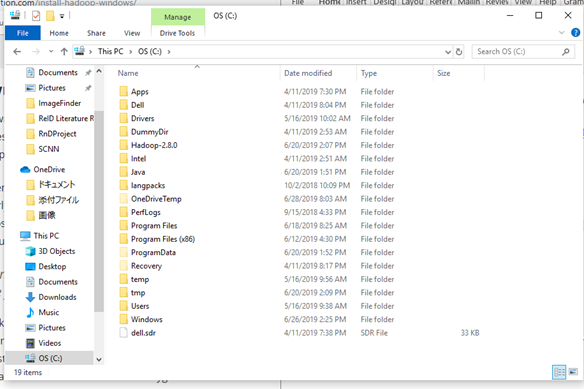Select the tmp folder name
The height and width of the screenshot is (389, 584).
pos(138,292)
